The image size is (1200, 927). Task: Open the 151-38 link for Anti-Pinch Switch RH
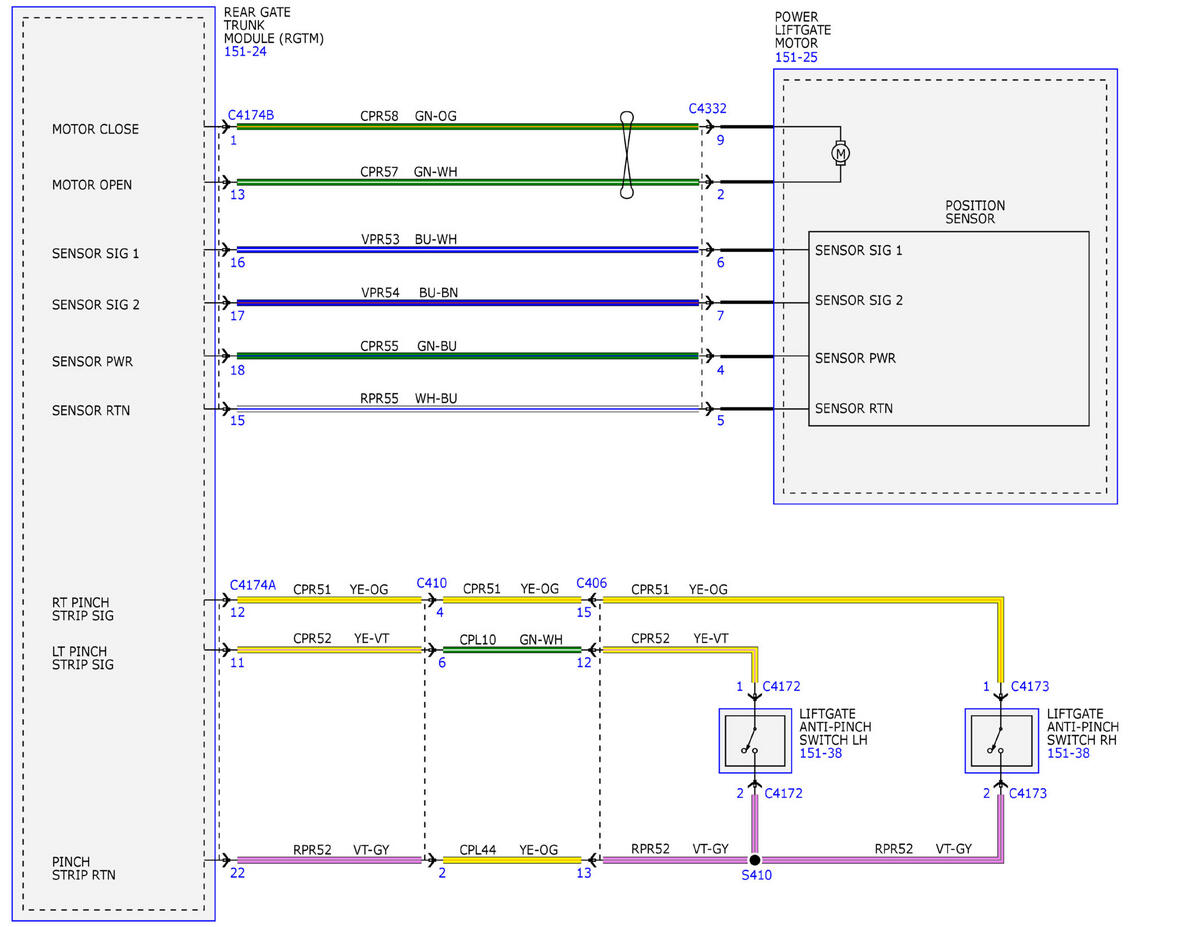(x=1068, y=753)
